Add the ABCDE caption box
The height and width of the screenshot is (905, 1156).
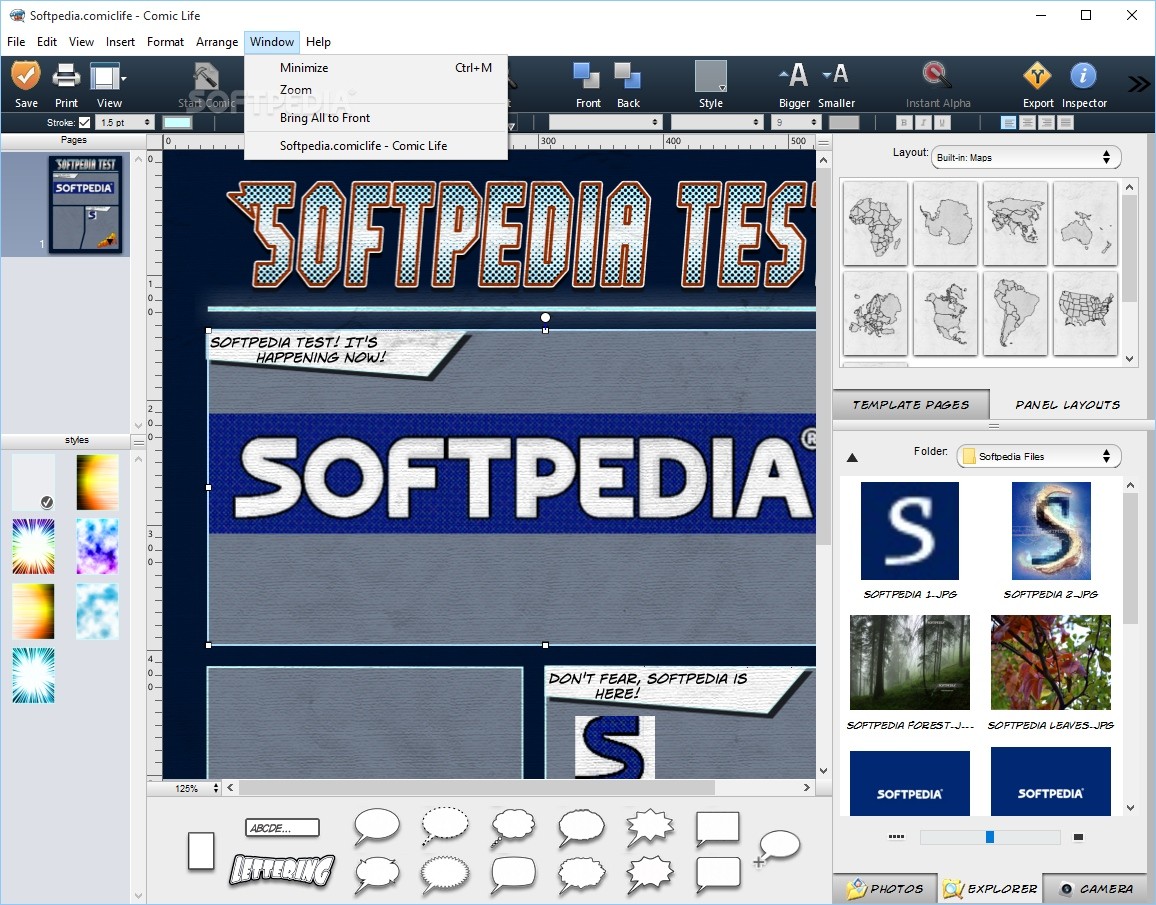coord(282,828)
